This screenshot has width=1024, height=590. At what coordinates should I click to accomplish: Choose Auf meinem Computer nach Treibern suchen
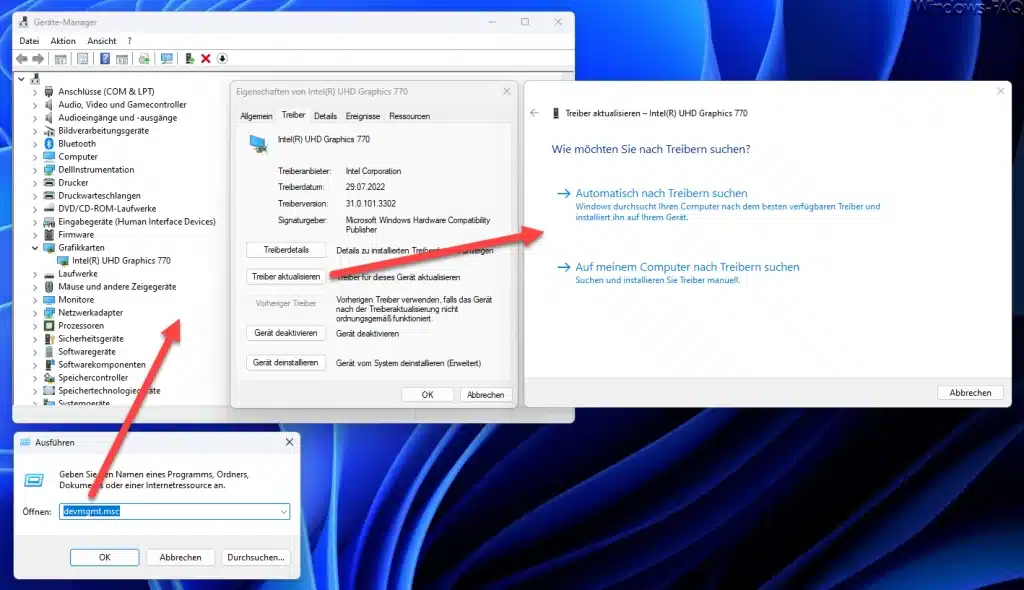[687, 267]
